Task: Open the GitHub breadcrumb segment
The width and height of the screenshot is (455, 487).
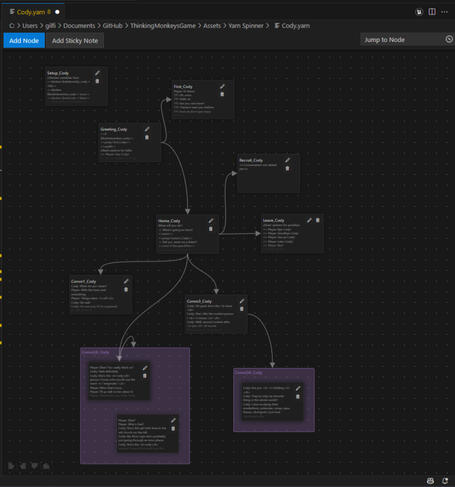Action: [113, 26]
